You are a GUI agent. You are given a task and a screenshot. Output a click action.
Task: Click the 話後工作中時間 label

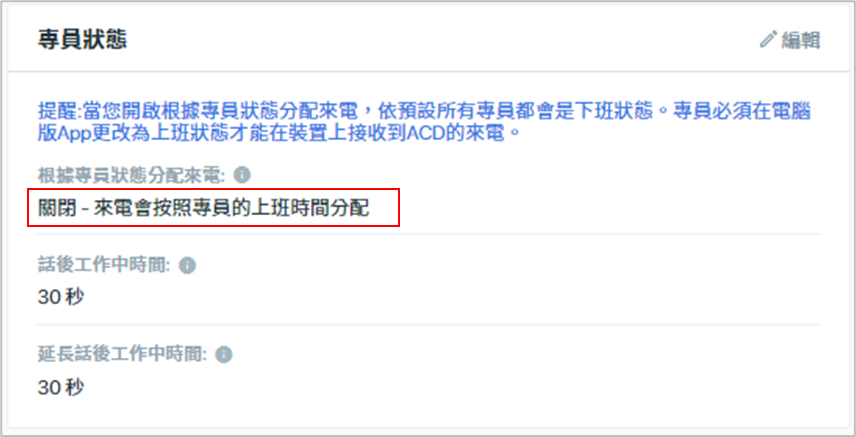[104, 265]
